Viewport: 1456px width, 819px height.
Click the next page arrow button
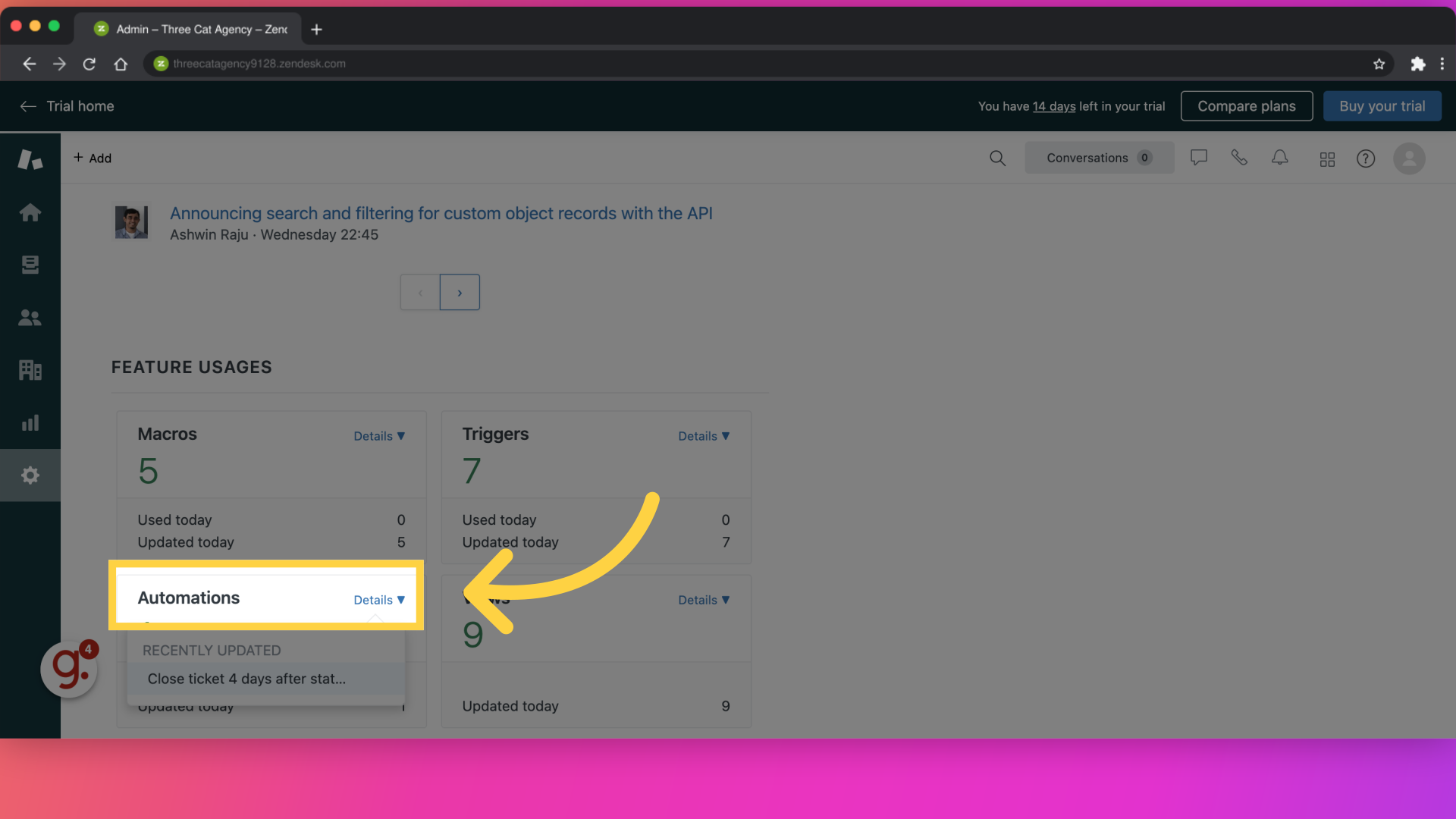[x=459, y=292]
